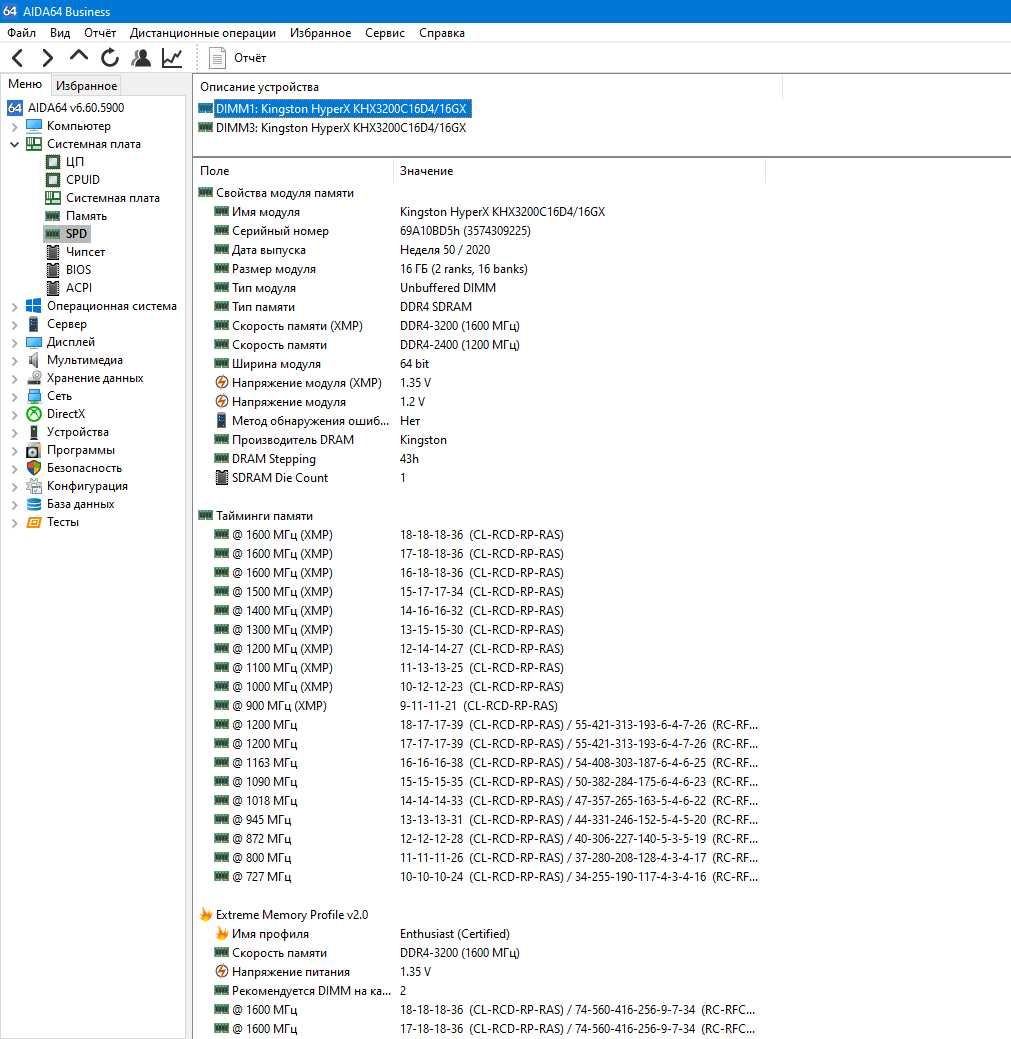
Task: Collapse the Системная плата tree node
Action: (15, 144)
